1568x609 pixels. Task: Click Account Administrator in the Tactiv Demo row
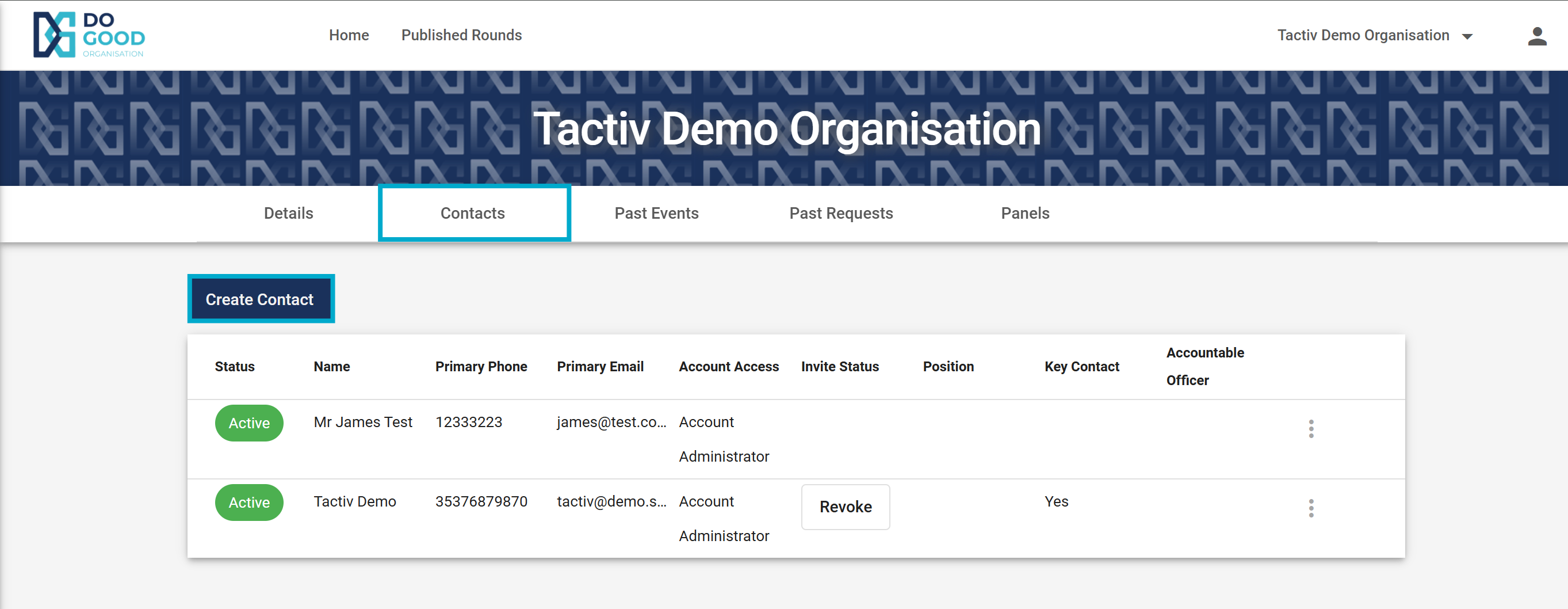coord(724,518)
